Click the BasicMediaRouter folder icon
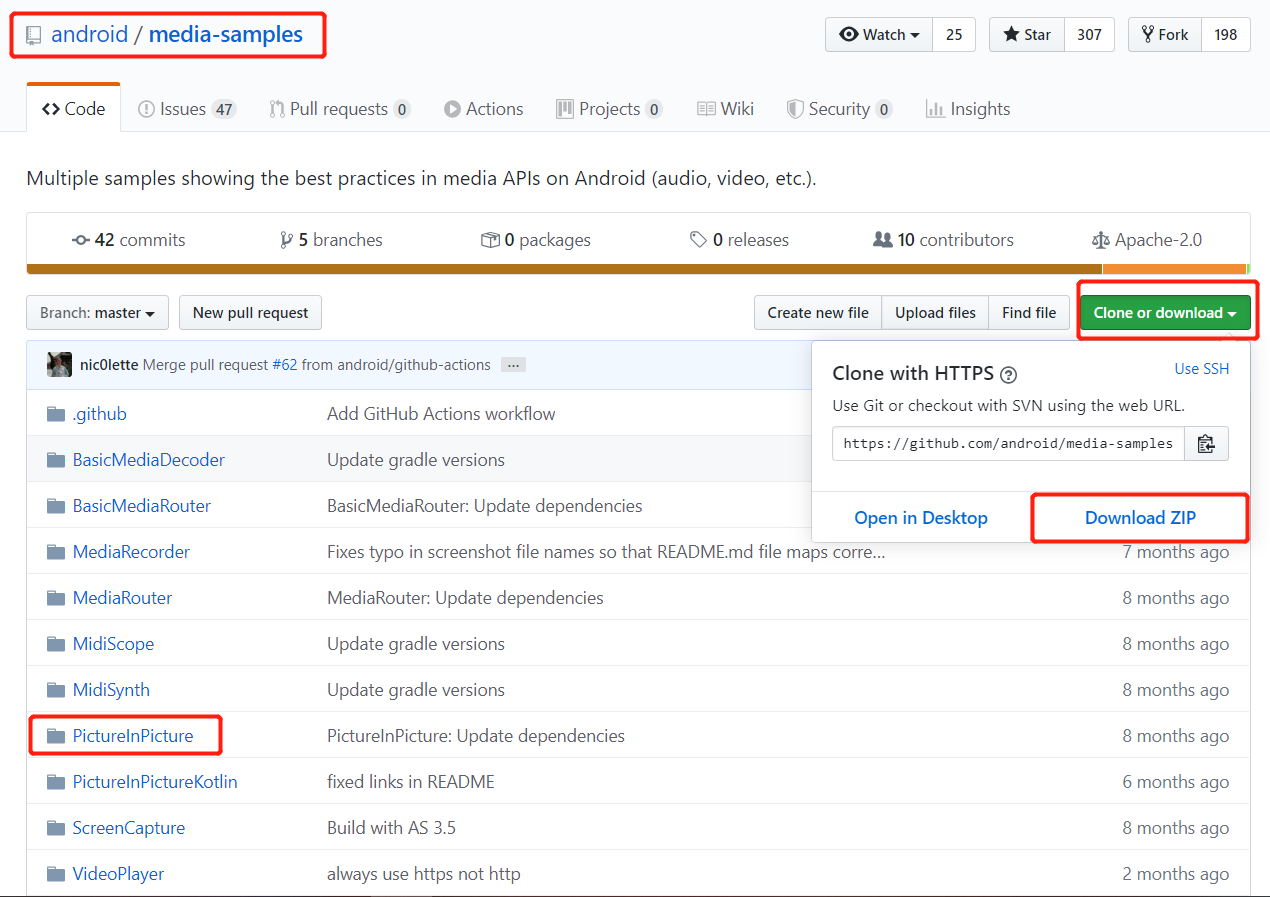 tap(56, 506)
